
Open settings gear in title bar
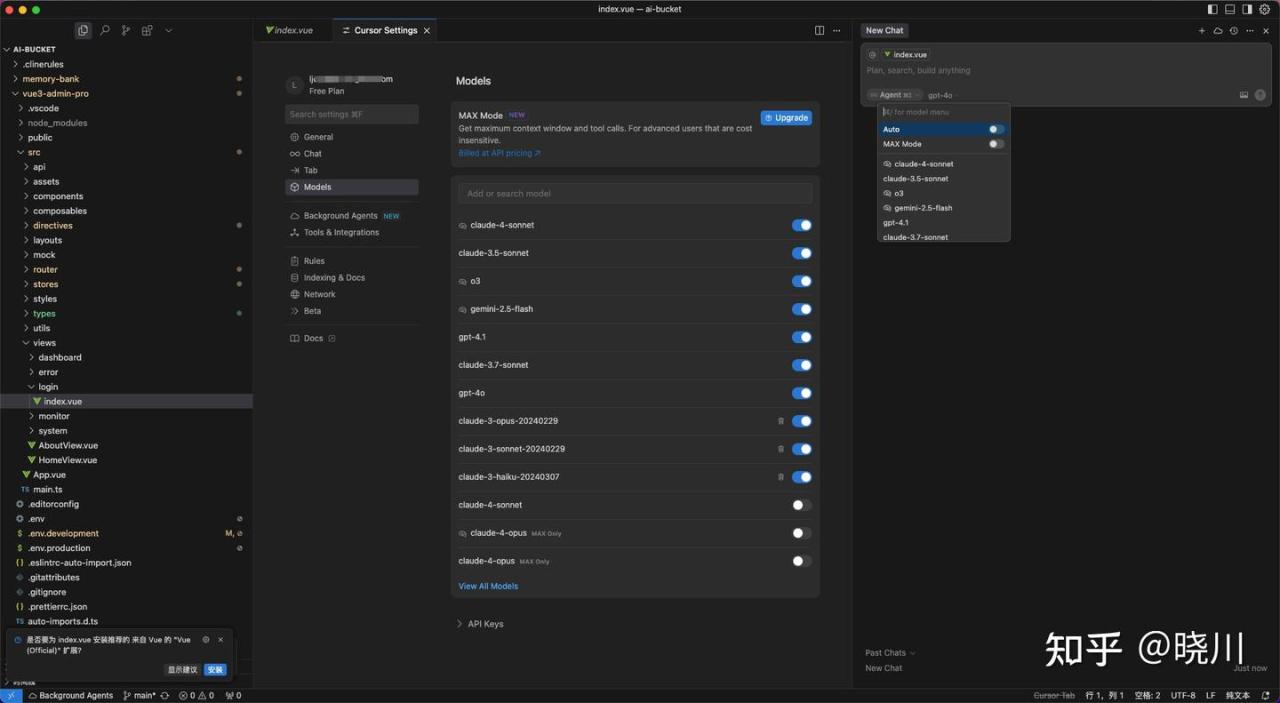(x=1265, y=9)
